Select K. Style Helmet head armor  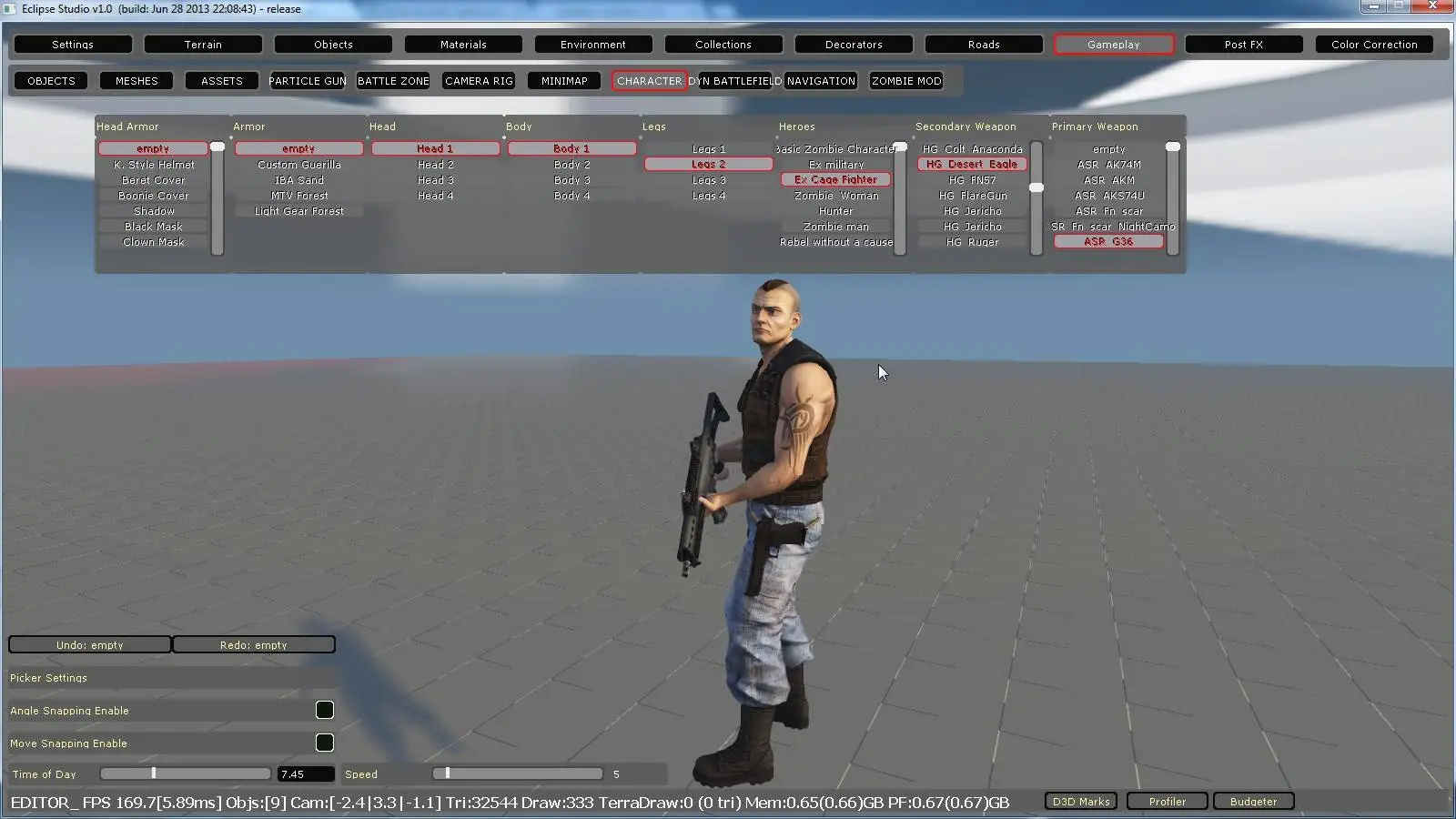(154, 165)
